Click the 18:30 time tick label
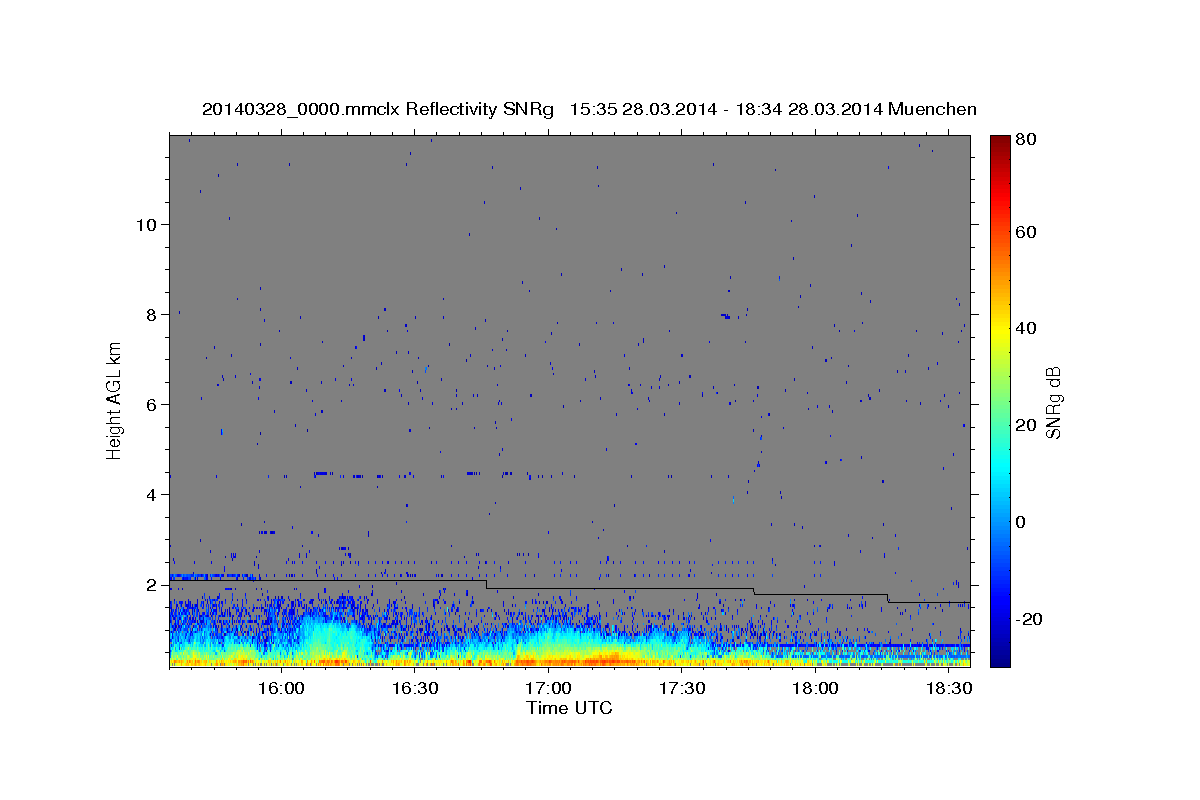This screenshot has width=1200, height=800. tap(949, 689)
